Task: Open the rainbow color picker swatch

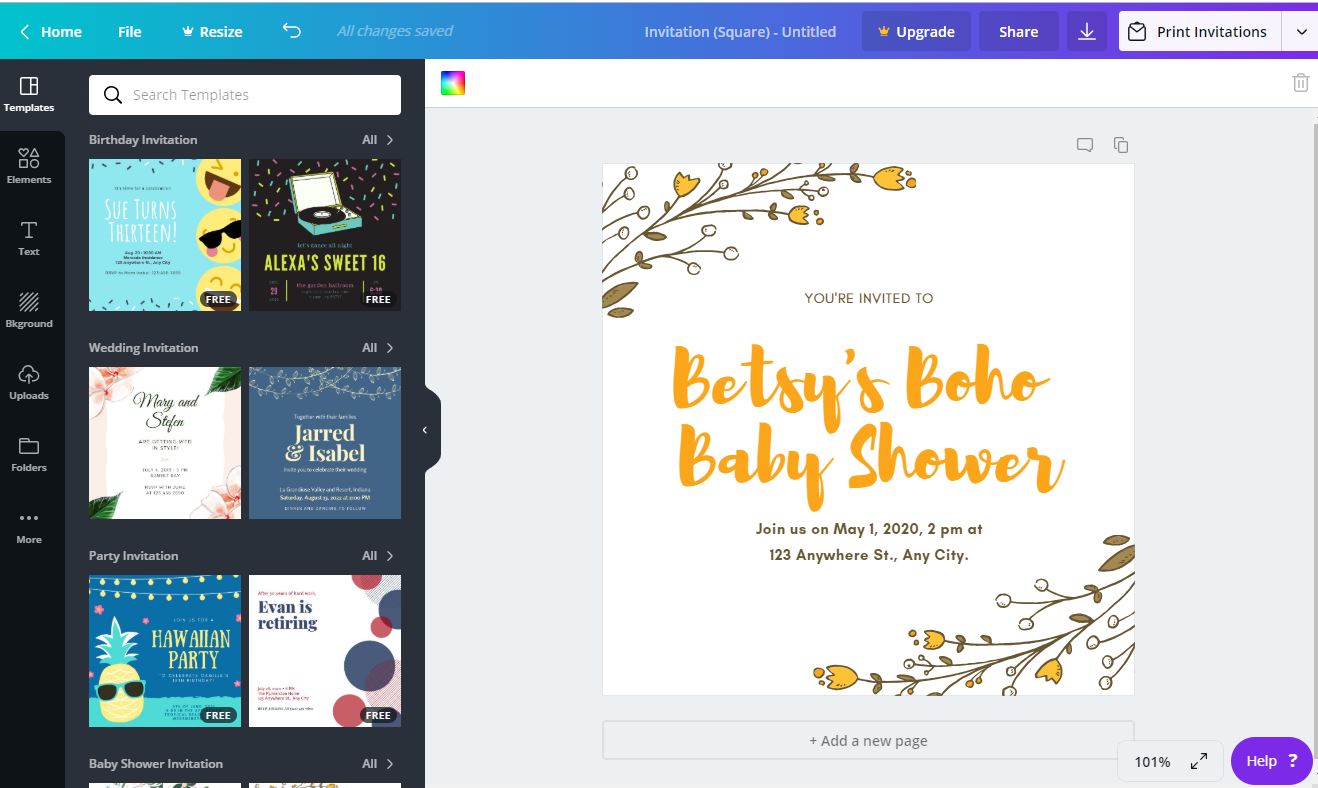Action: coord(453,83)
